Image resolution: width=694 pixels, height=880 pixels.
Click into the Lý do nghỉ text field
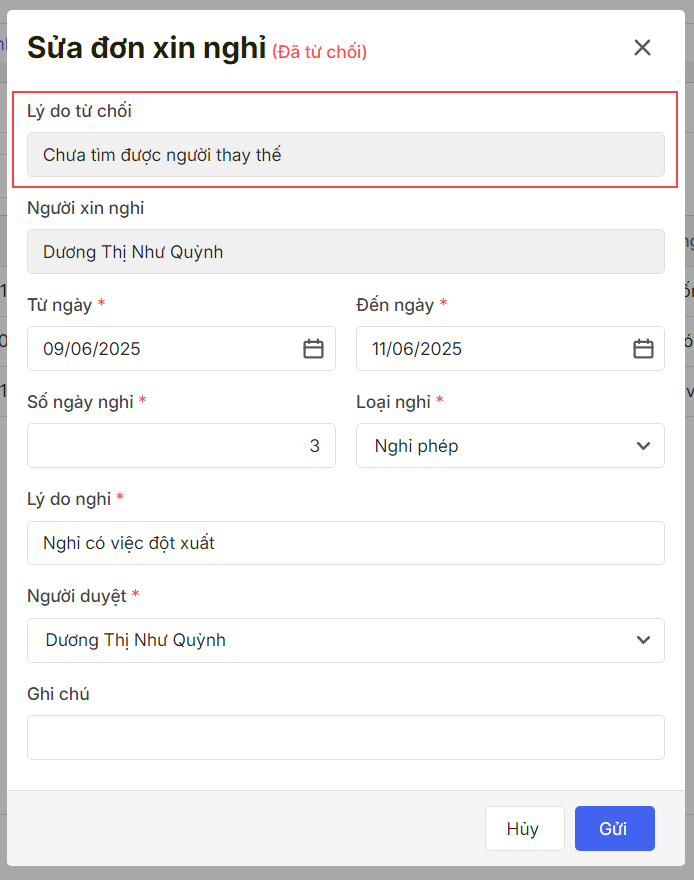345,543
